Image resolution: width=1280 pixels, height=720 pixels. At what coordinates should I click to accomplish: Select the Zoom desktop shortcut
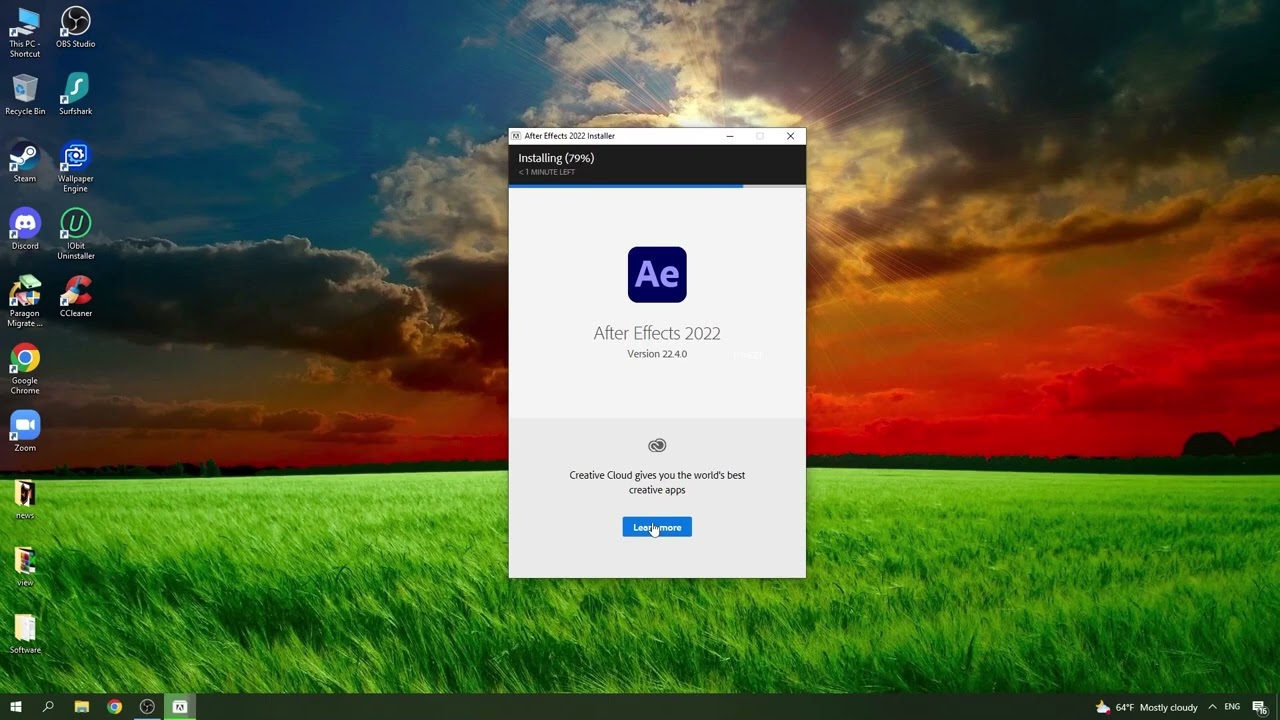click(x=25, y=431)
